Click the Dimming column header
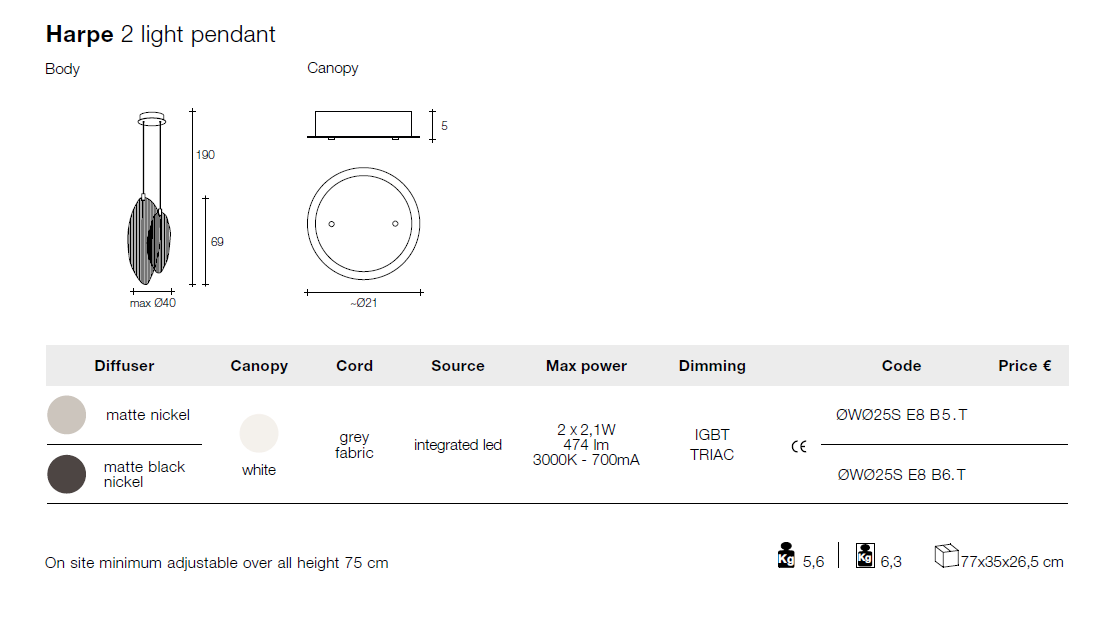Screen dimensions: 1095x621 (x=712, y=366)
